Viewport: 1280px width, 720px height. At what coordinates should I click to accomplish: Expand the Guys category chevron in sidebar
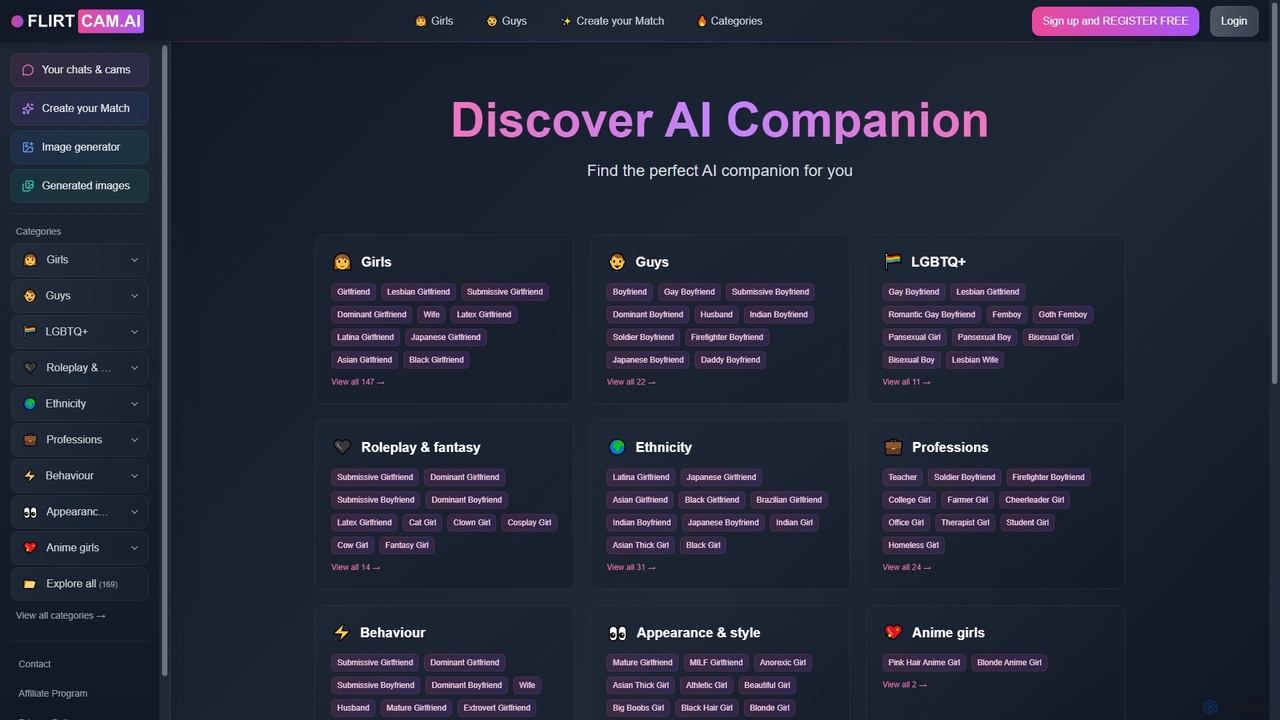coord(134,296)
